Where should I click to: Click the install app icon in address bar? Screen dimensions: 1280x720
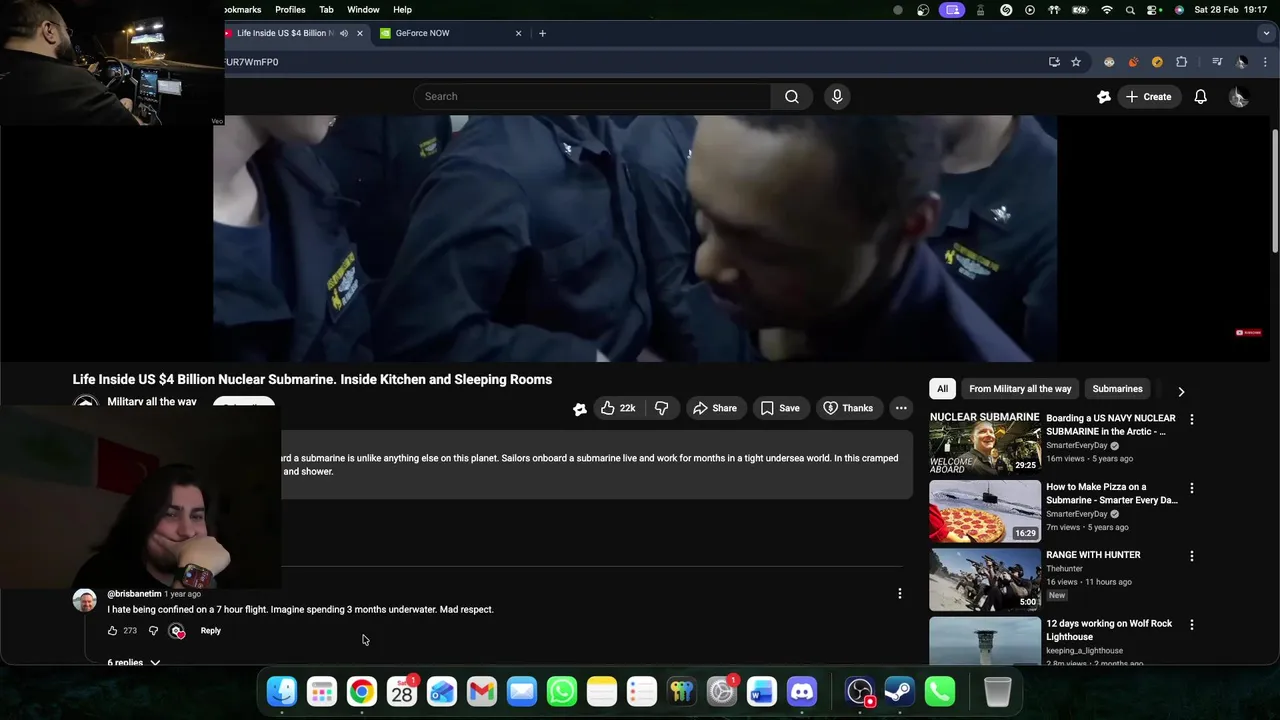(1054, 62)
